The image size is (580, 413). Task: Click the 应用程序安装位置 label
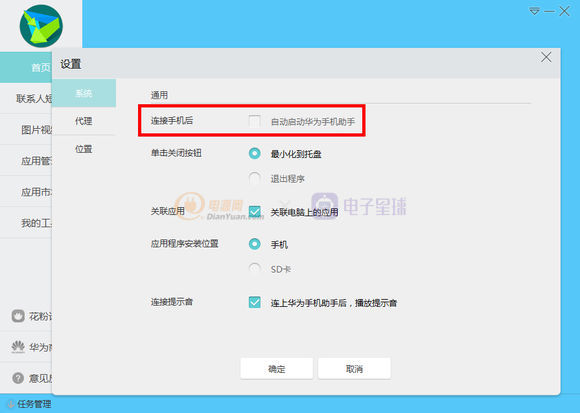185,244
